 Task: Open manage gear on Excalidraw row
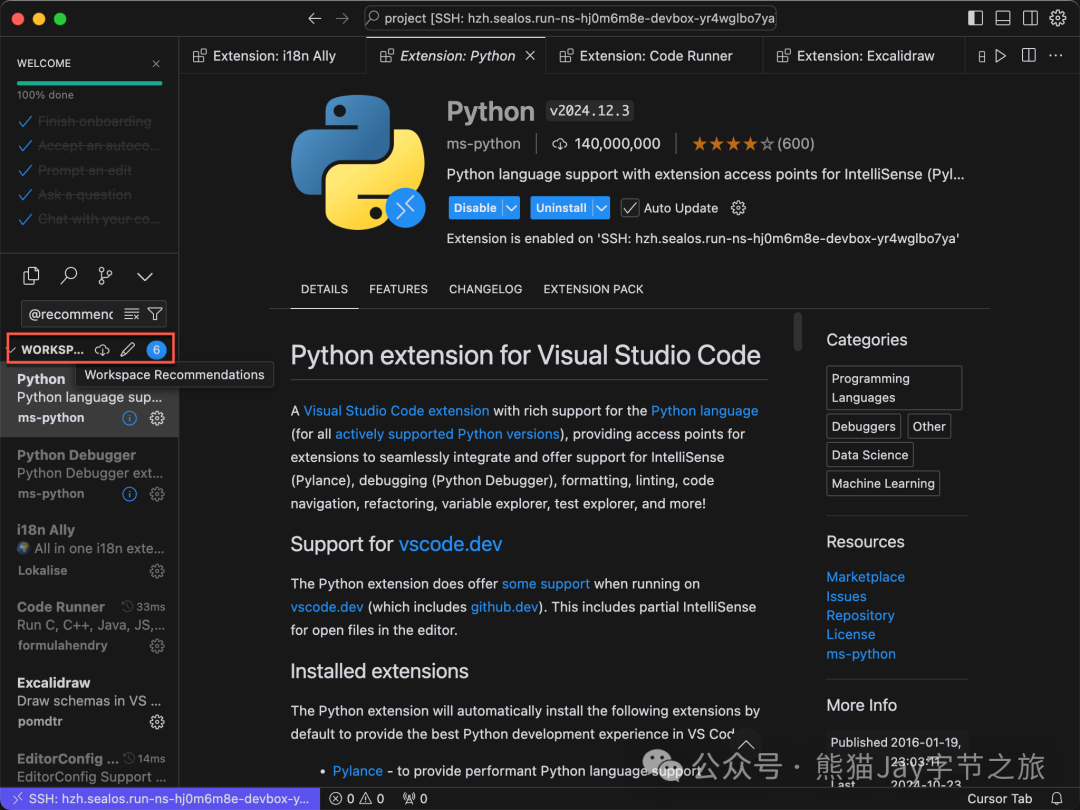coord(157,722)
